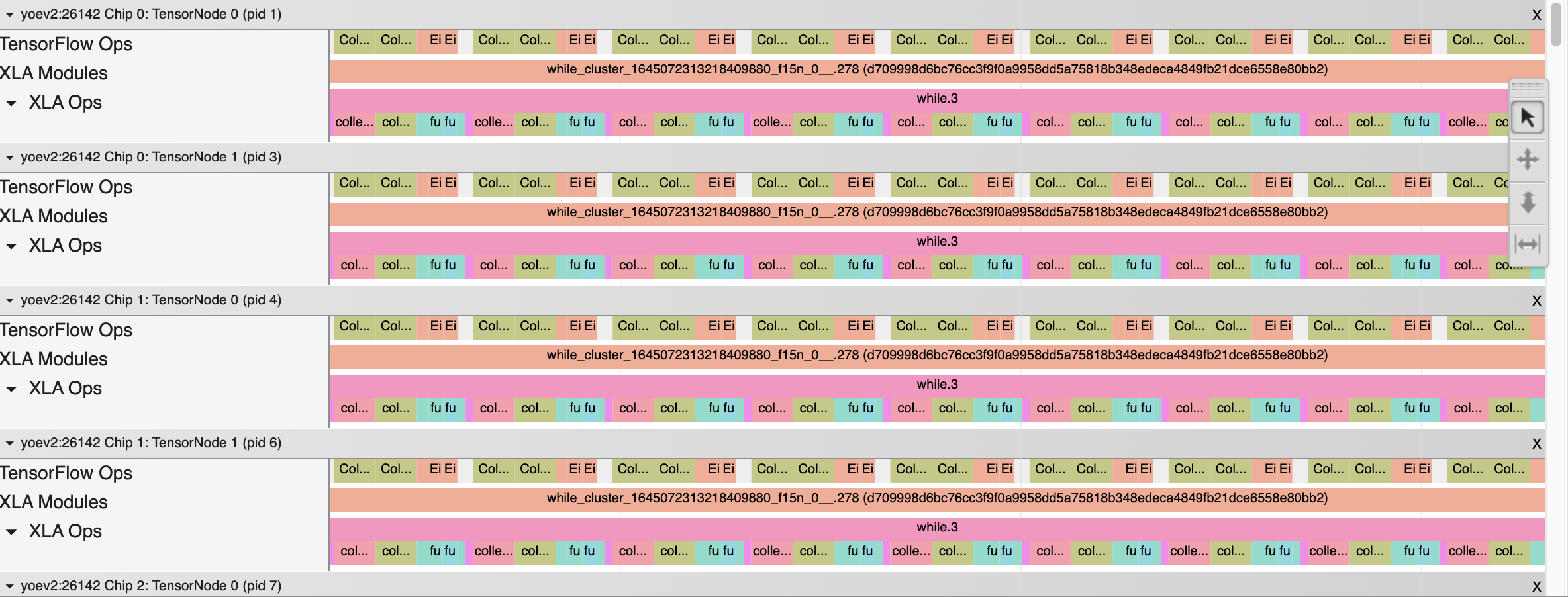Select XLA Modules track label in pid 6

point(54,502)
